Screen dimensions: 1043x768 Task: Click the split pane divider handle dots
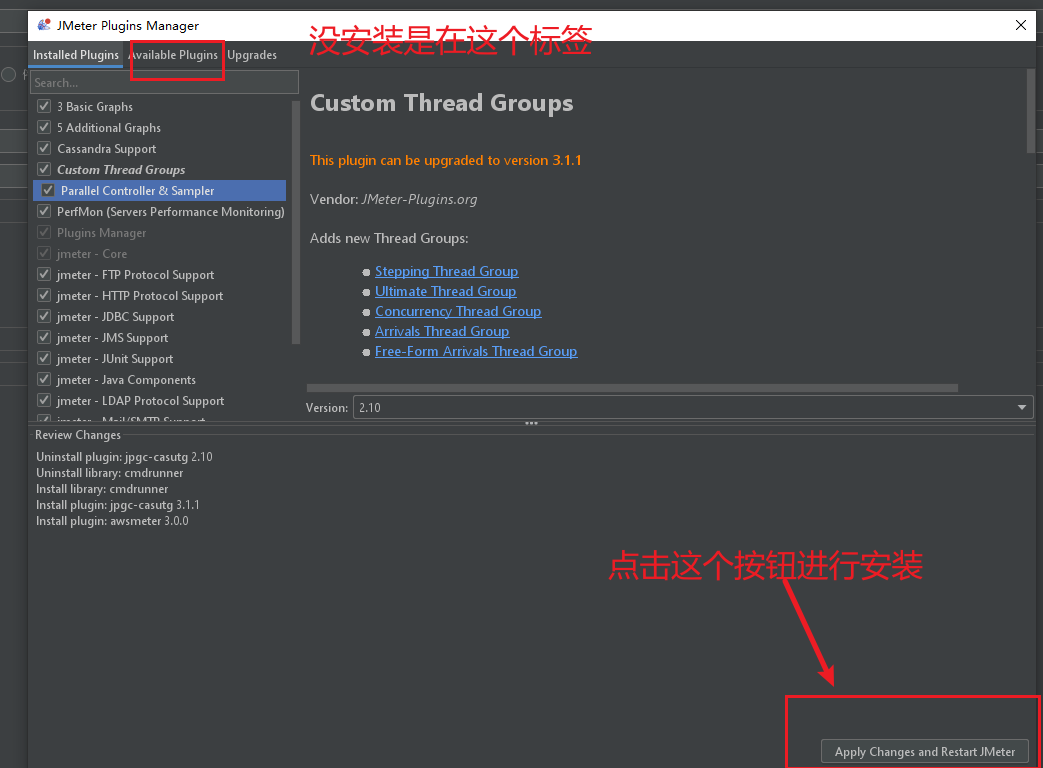(x=531, y=423)
